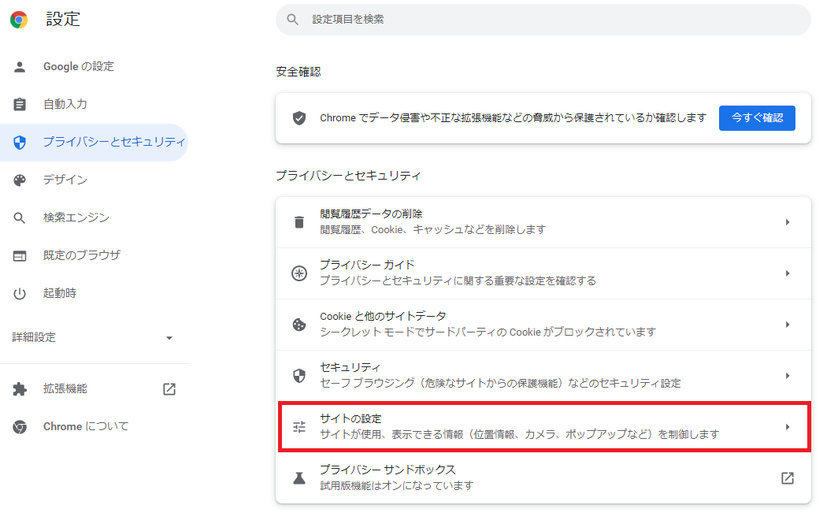Screen dimensions: 838x520
Task: Open 検索エンジン settings in the sidebar
Action: [76, 218]
